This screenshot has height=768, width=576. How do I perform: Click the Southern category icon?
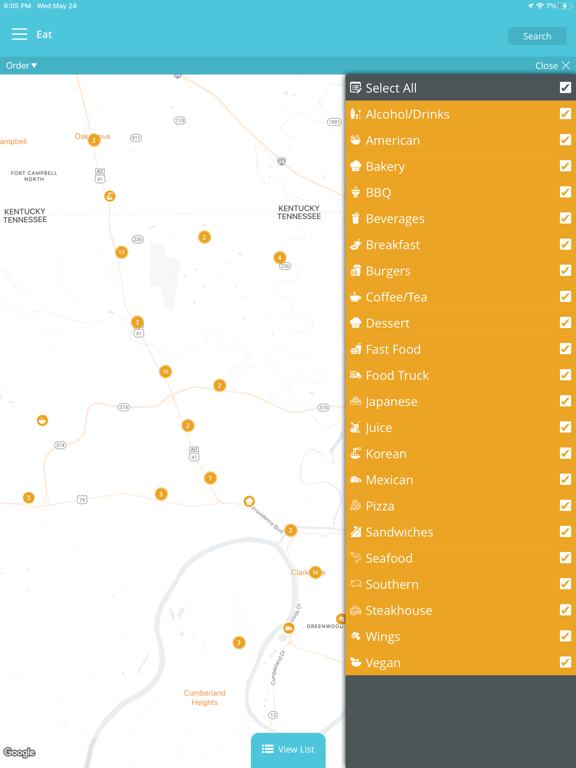356,584
